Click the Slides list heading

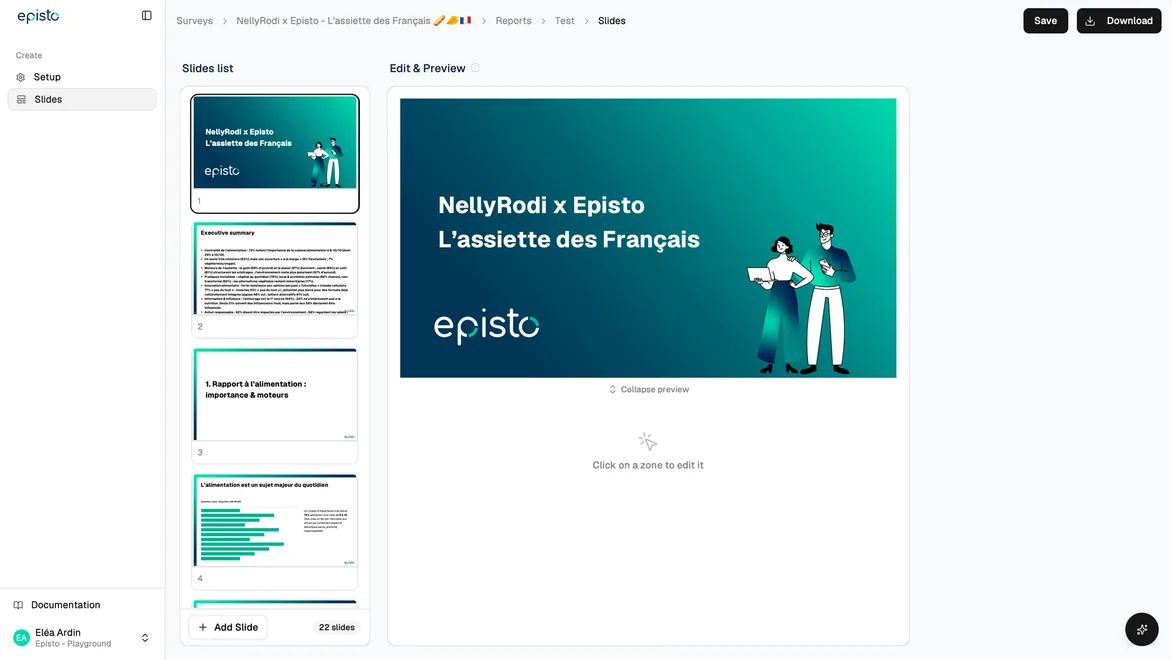[x=208, y=68]
